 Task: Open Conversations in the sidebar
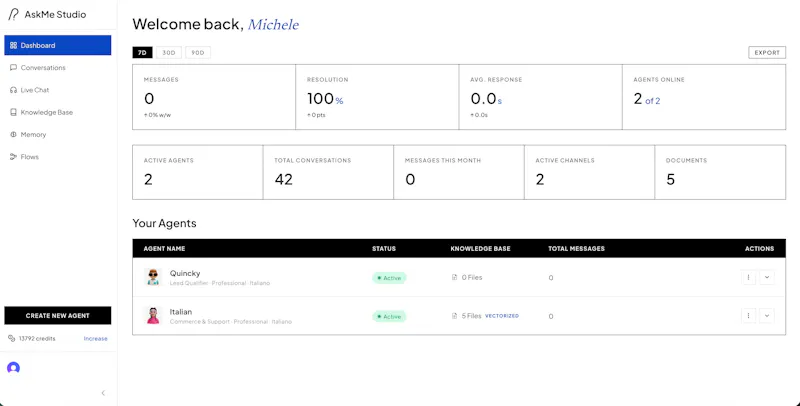tap(58, 67)
